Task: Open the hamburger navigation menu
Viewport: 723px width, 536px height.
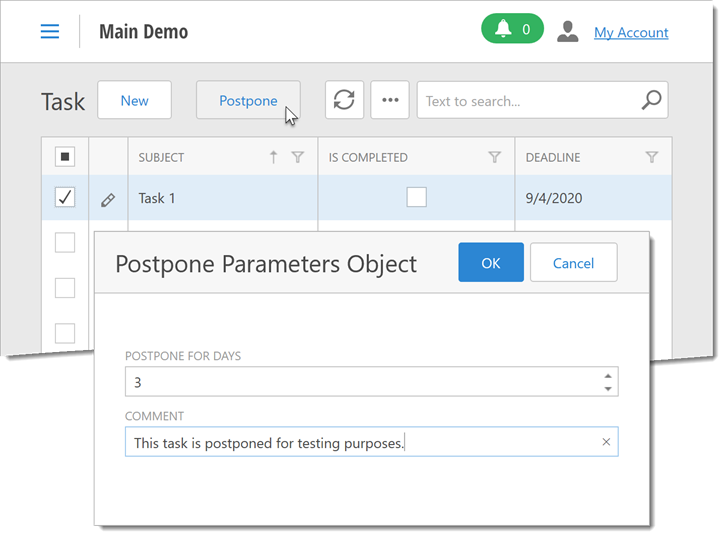Action: pyautogui.click(x=50, y=31)
